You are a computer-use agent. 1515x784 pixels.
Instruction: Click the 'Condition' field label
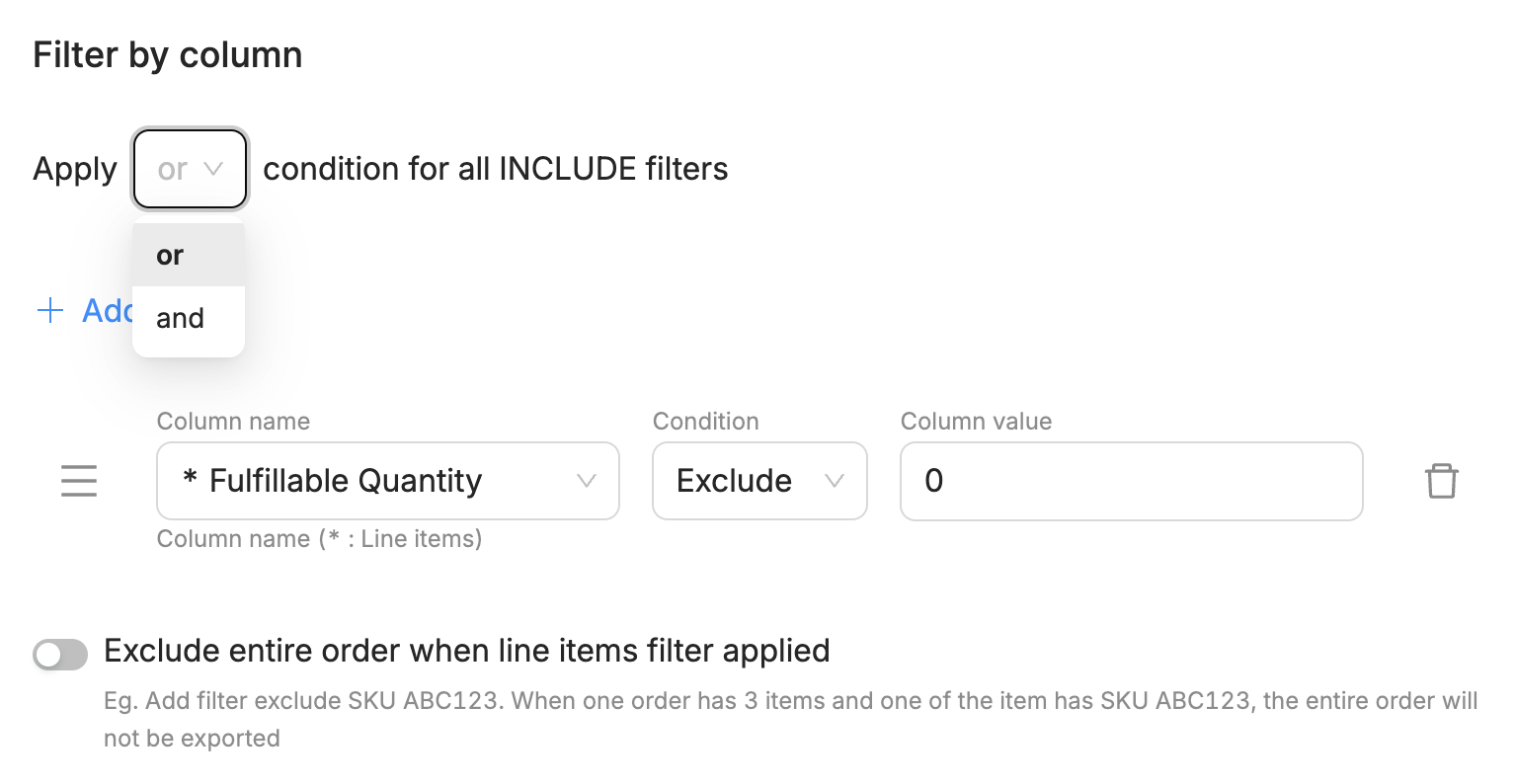pos(706,422)
